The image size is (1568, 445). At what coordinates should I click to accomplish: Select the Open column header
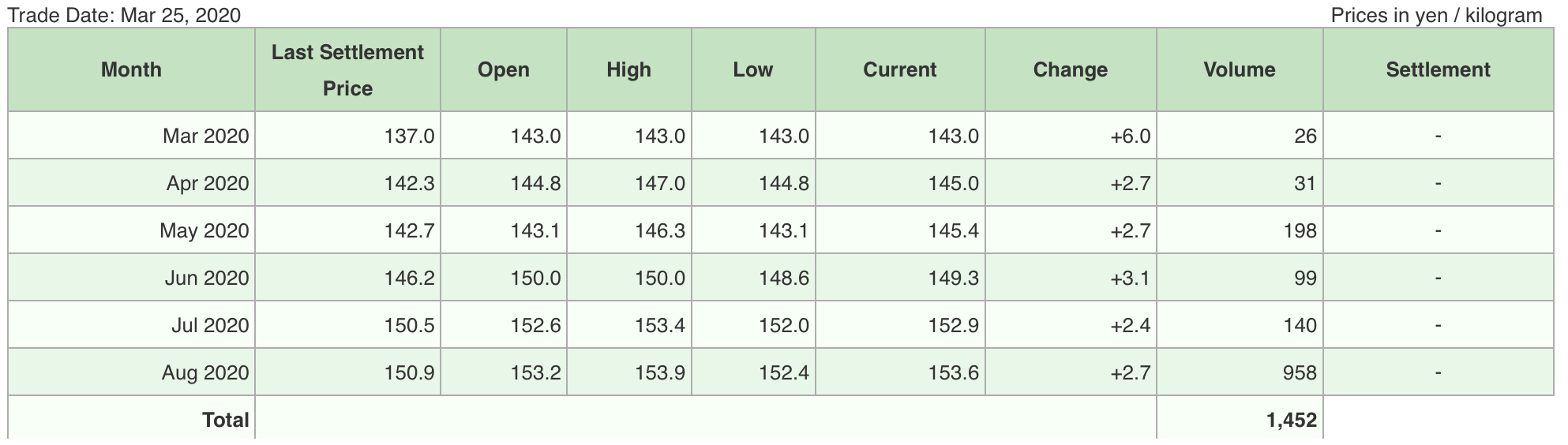[504, 69]
